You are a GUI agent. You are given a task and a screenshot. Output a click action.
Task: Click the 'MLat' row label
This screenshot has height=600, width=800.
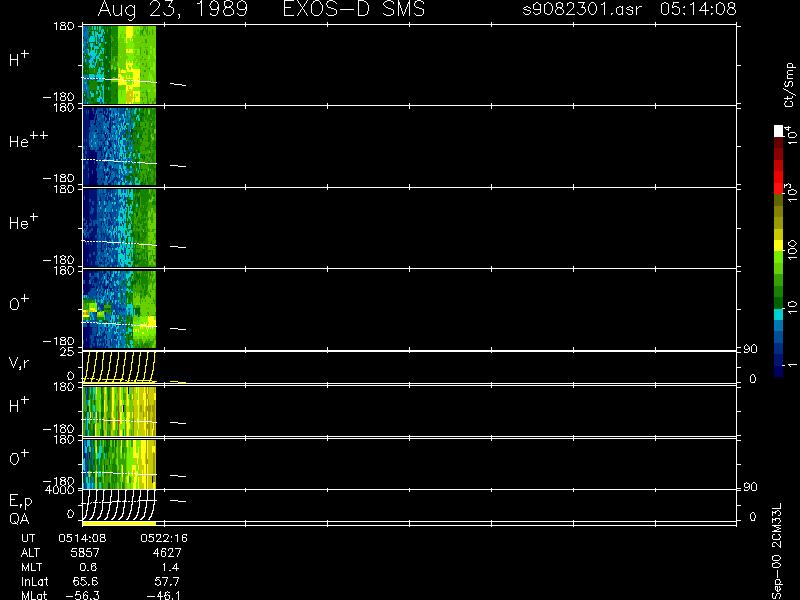34,595
